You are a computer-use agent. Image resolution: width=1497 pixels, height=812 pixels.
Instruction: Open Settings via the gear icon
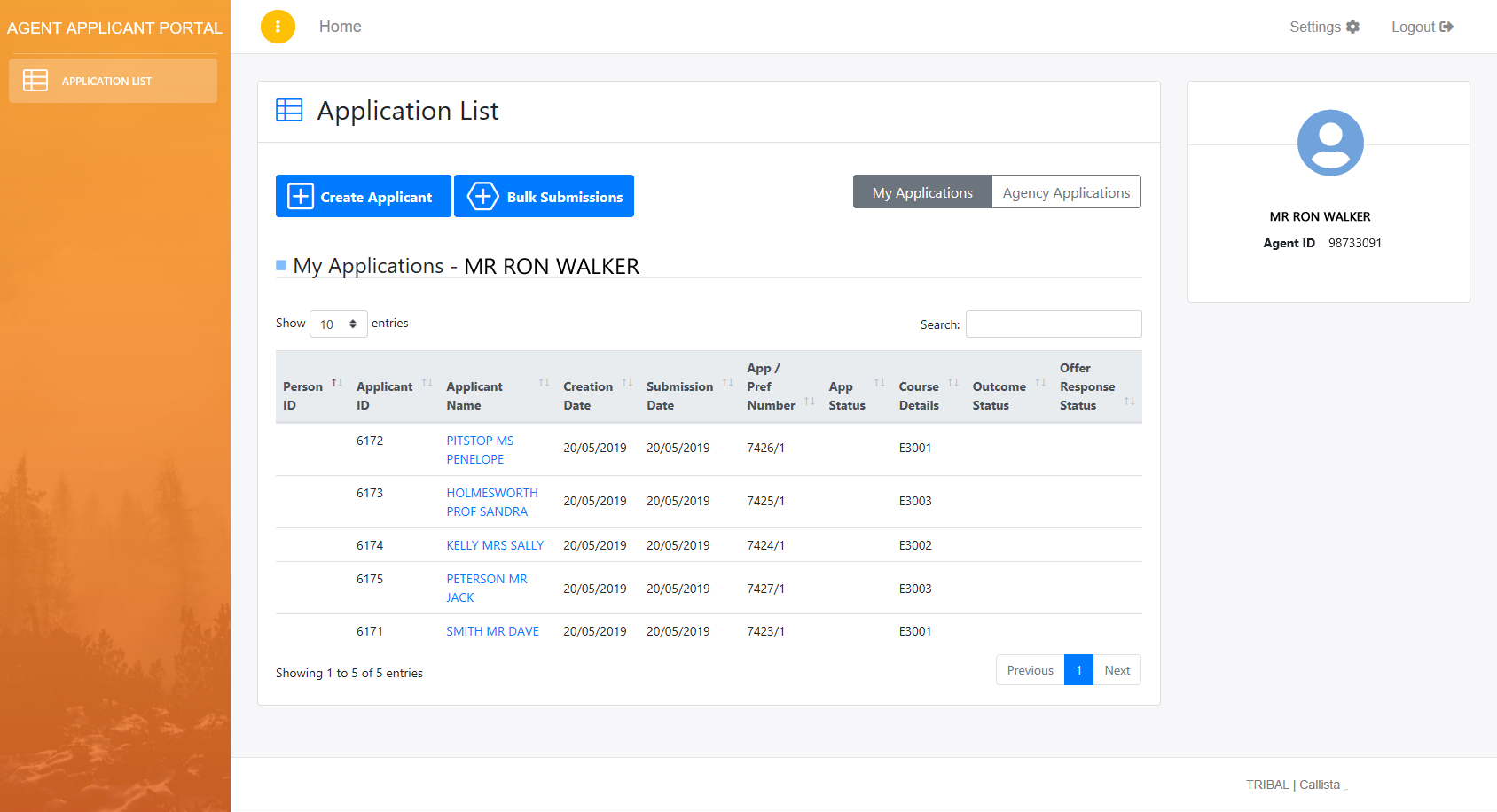point(1354,27)
